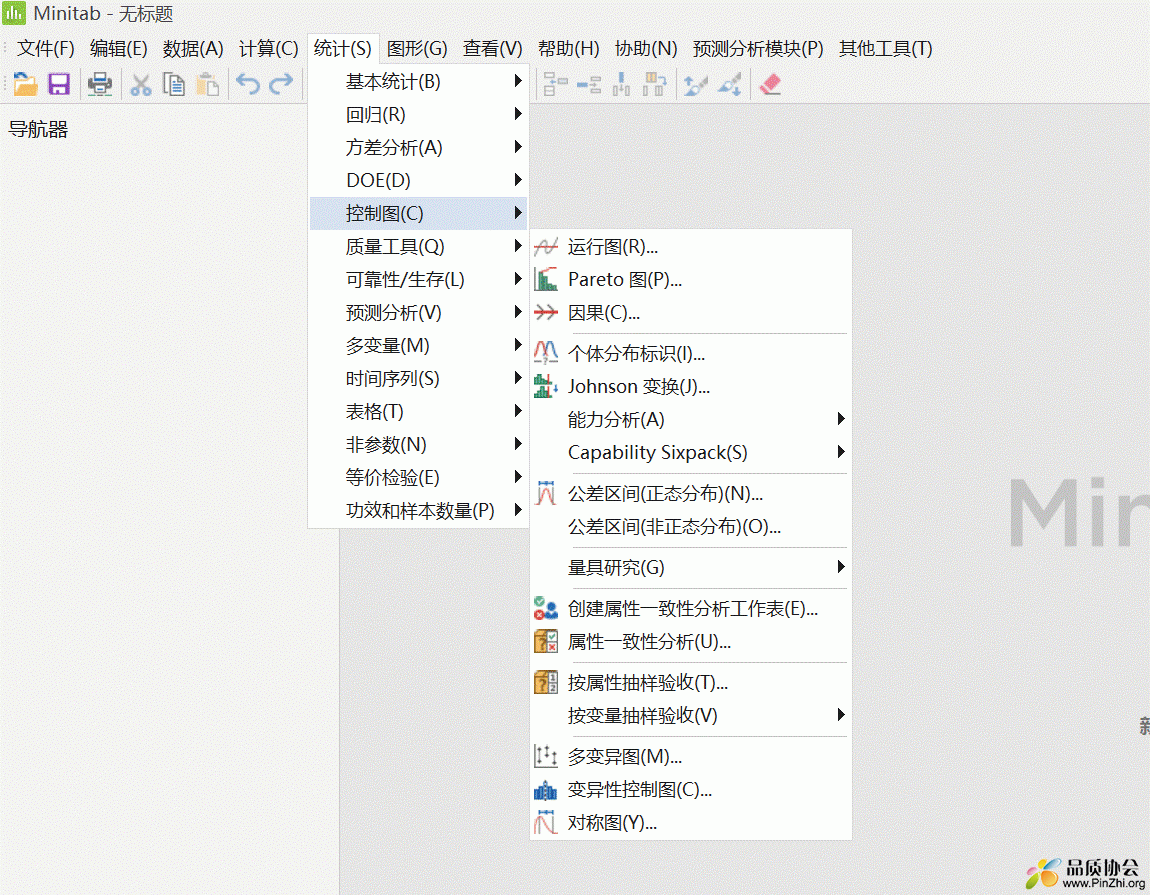Click the 创建属性一致性分析工作表 icon
The width and height of the screenshot is (1150, 895).
pyautogui.click(x=546, y=608)
